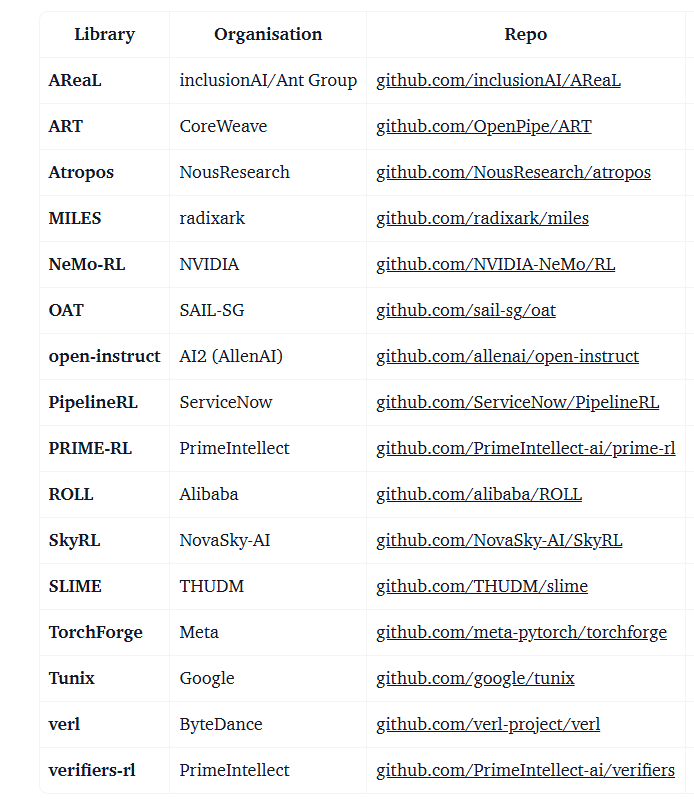Follow the PrimeIntellect-ai/prime-rl link
The width and height of the screenshot is (694, 811).
(525, 449)
